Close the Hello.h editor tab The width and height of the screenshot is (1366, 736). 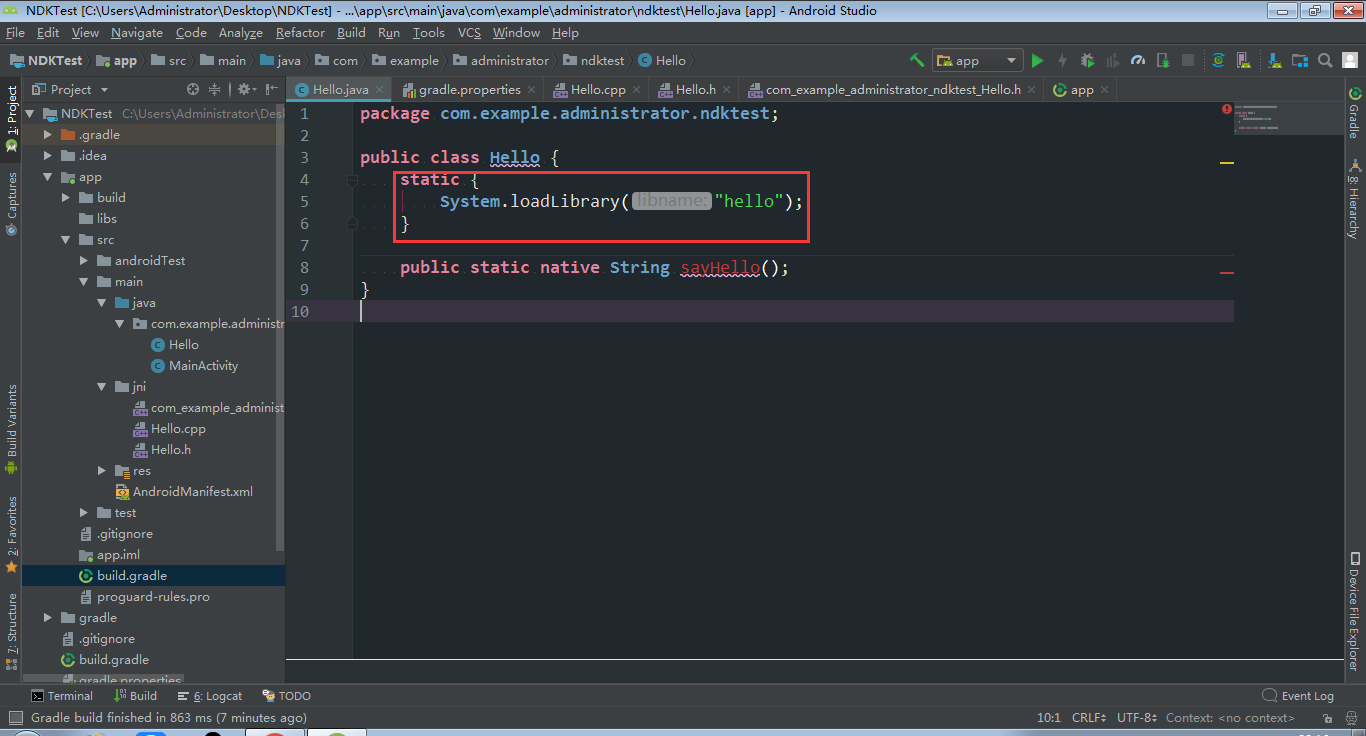(727, 90)
